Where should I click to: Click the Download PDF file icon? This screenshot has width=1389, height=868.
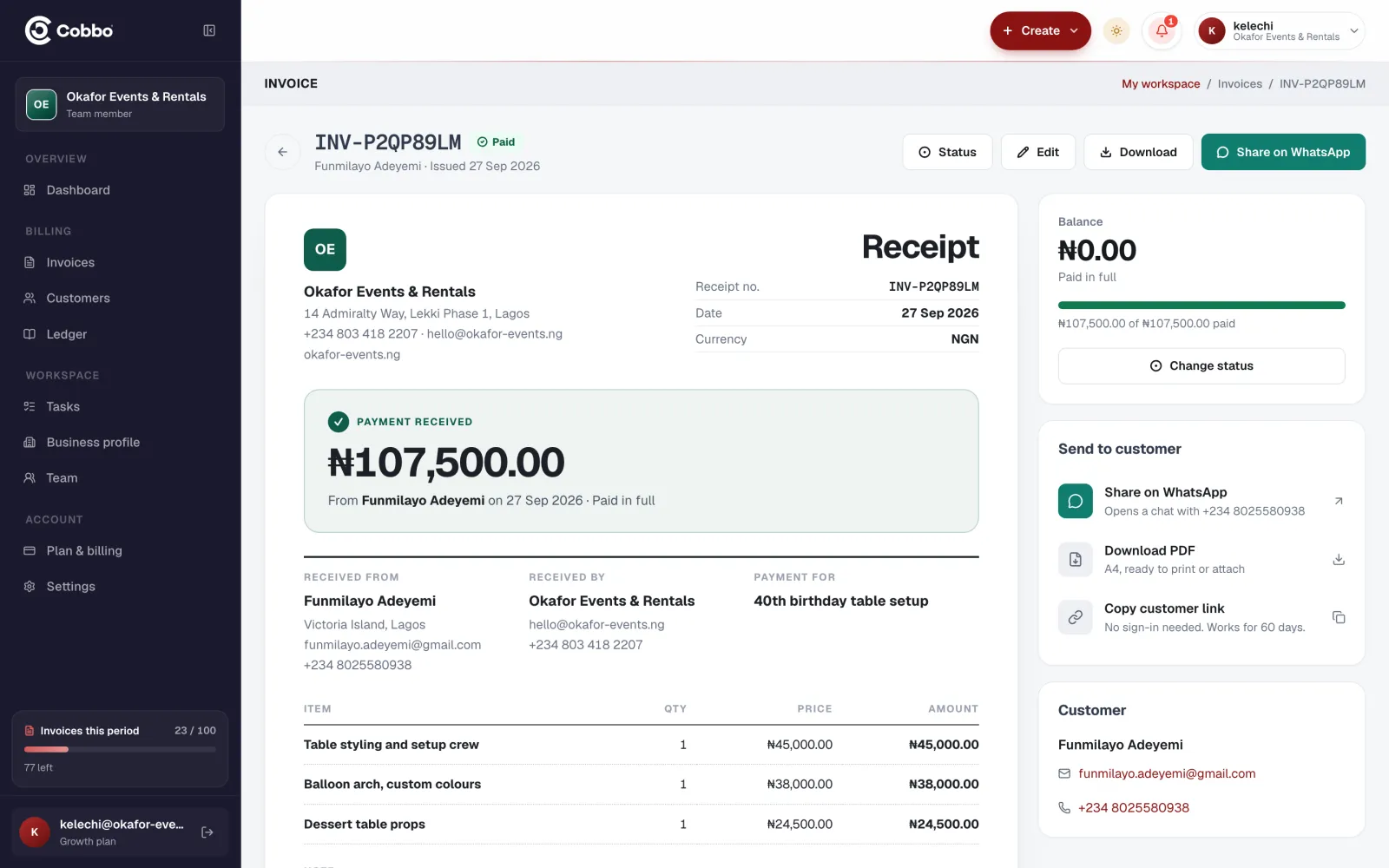[x=1076, y=559]
